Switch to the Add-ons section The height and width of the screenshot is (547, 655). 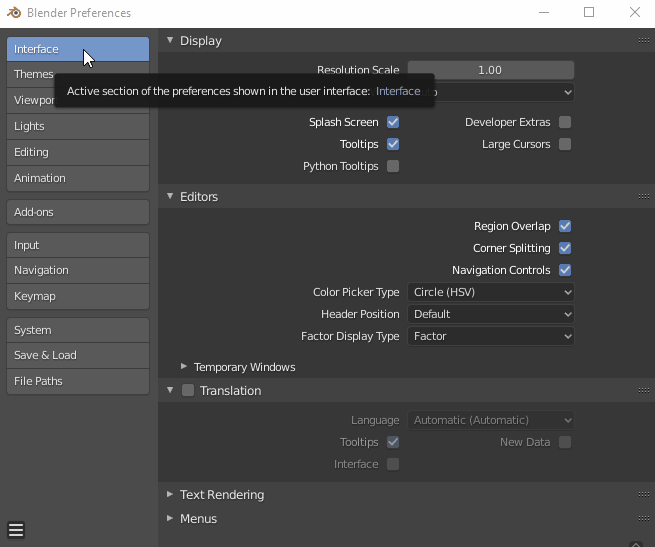78,212
